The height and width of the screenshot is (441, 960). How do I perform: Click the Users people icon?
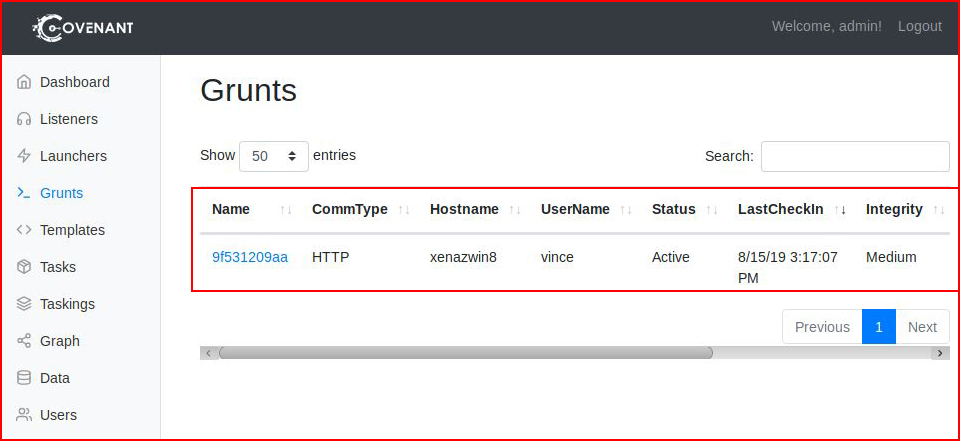[24, 415]
